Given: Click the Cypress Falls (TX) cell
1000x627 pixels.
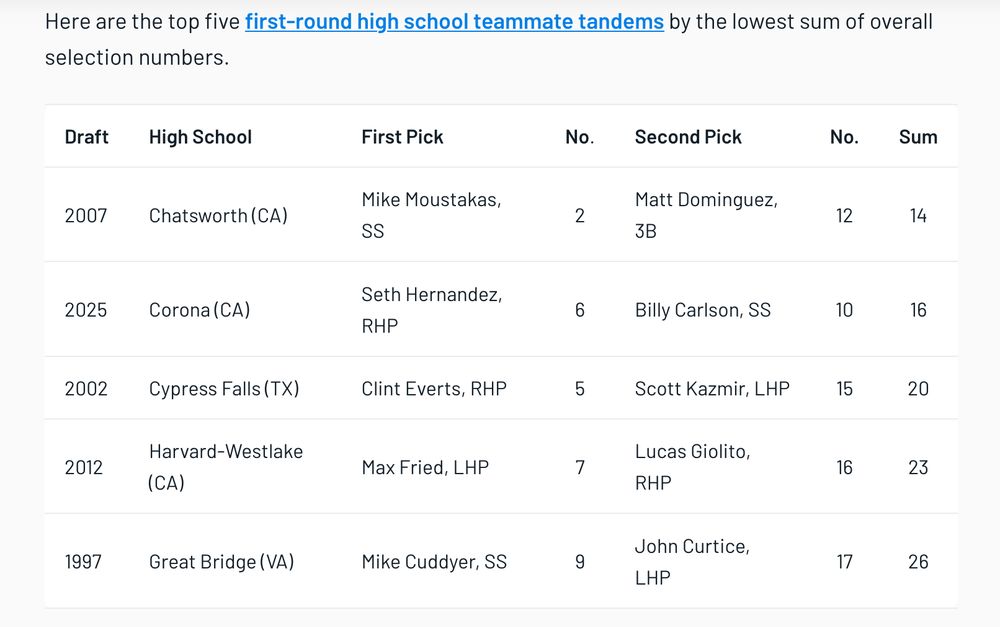Looking at the screenshot, I should coord(224,388).
